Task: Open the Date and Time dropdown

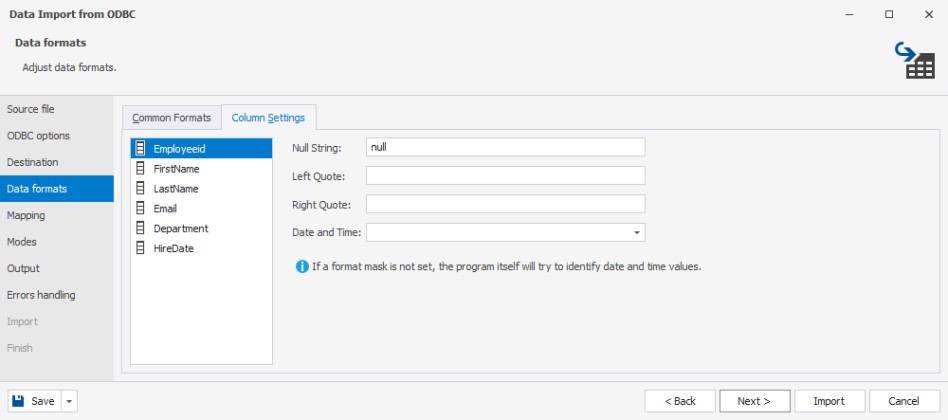Action: tap(637, 233)
